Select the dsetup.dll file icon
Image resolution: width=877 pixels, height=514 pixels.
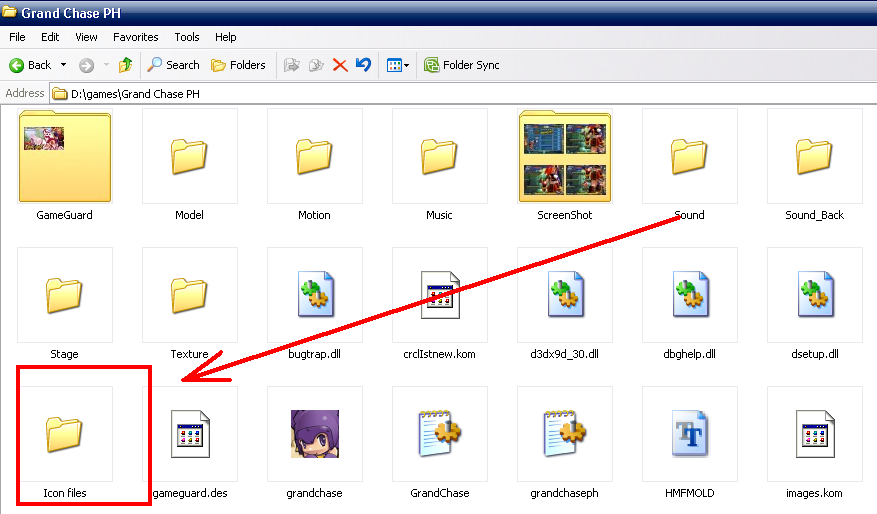[815, 295]
